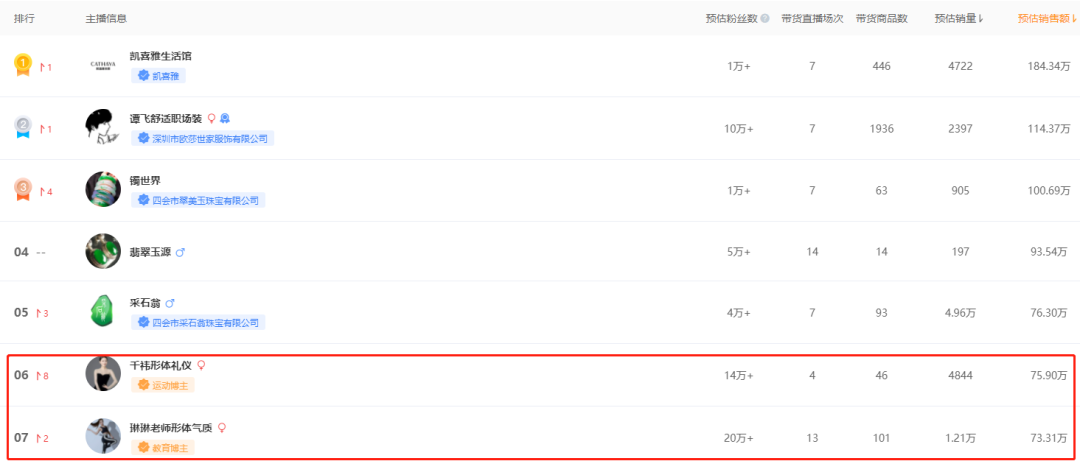Viewport: 1080px width, 461px height.
Task: Click the help icon beside 预估粉丝数
Action: point(765,19)
